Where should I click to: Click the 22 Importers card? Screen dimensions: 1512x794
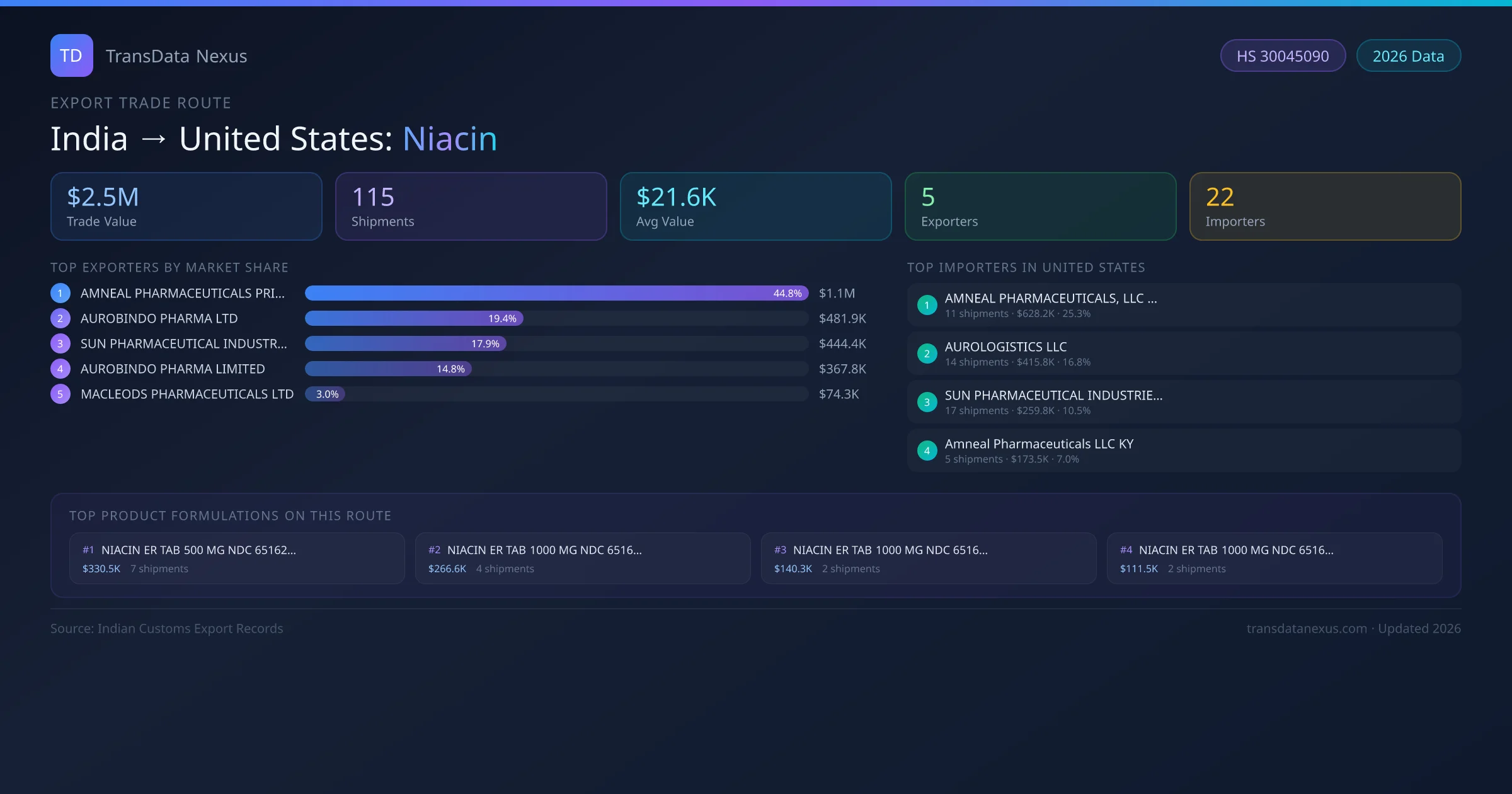[x=1325, y=207]
